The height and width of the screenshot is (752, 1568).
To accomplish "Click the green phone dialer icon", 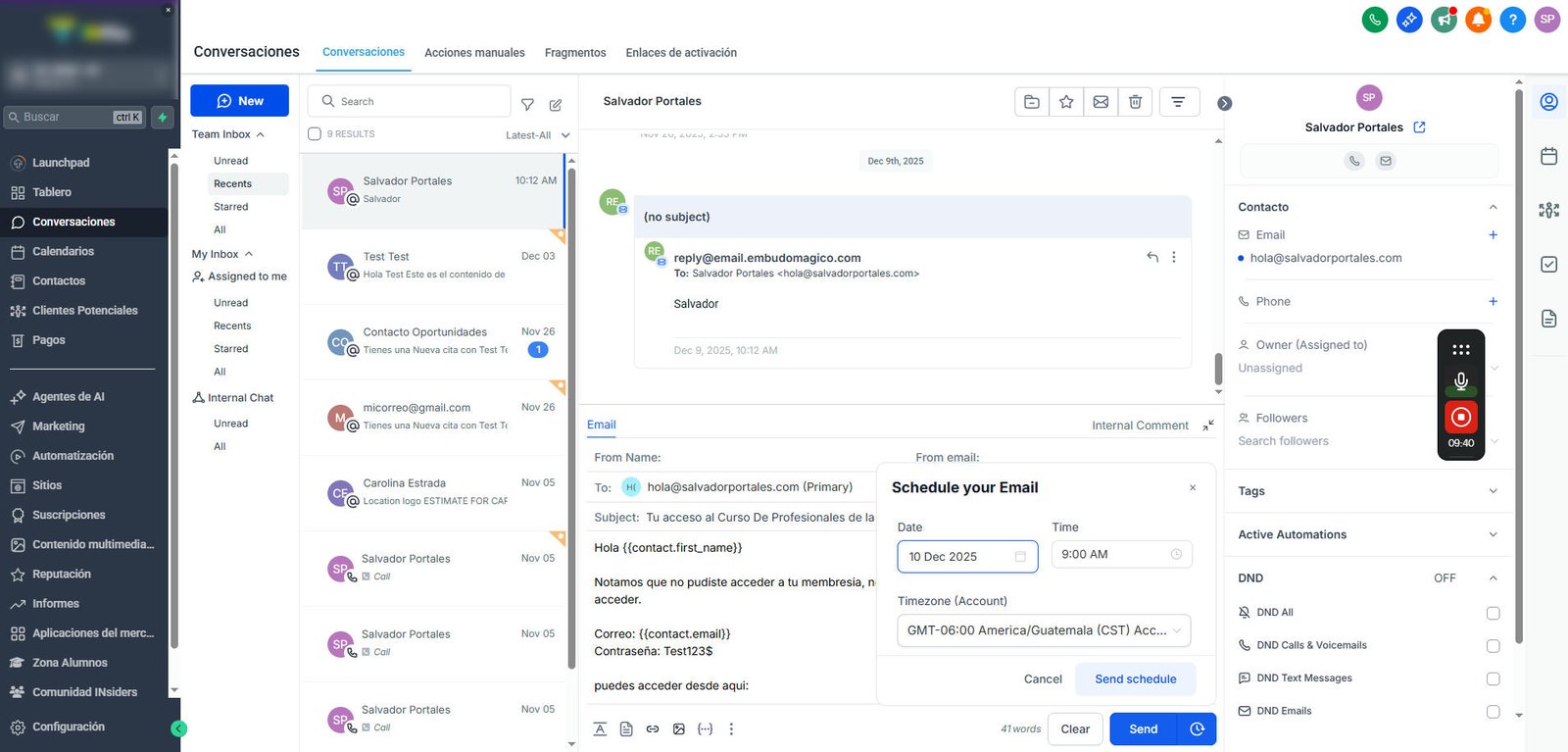I will 1375,19.
